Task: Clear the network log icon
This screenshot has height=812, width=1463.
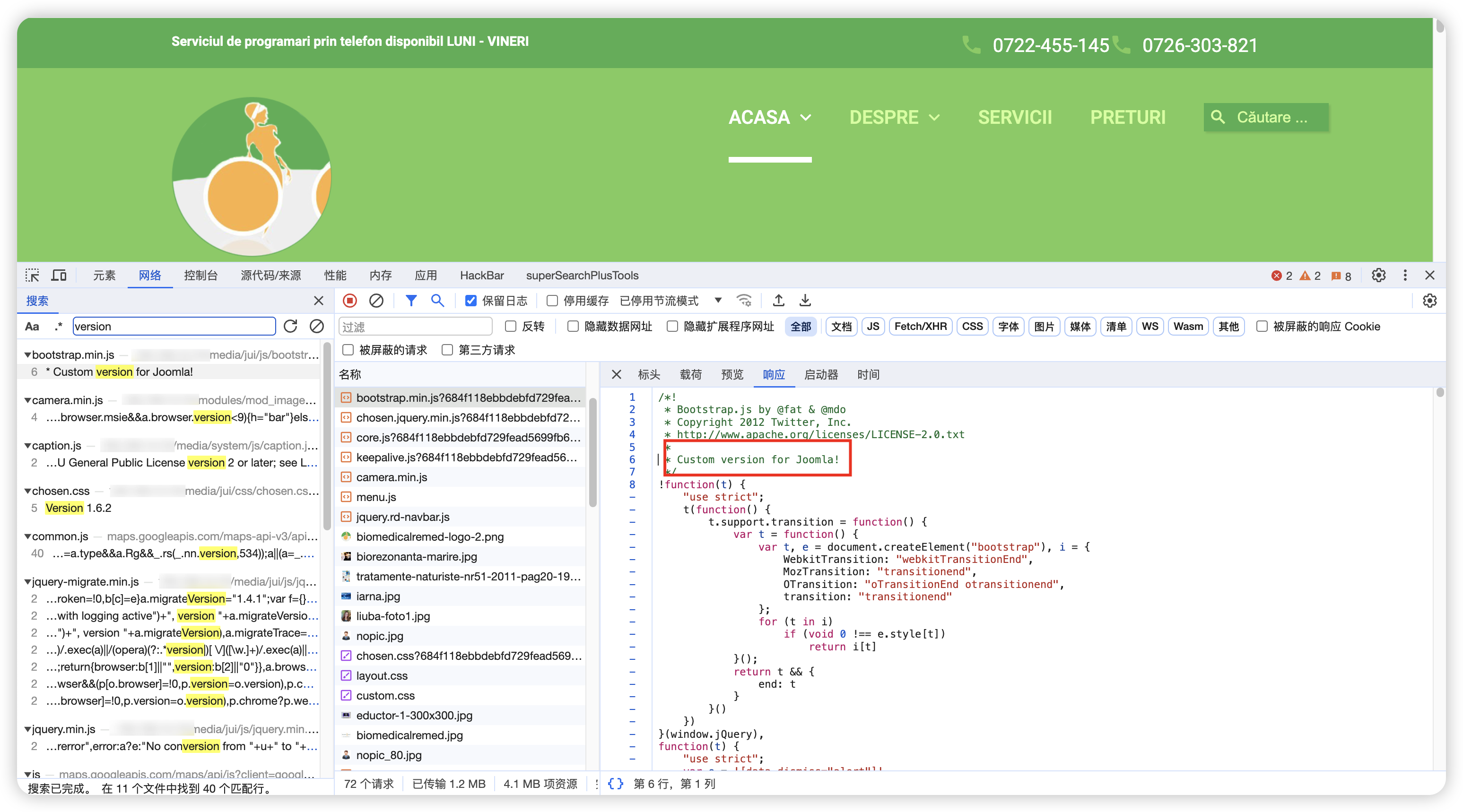Action: point(376,301)
